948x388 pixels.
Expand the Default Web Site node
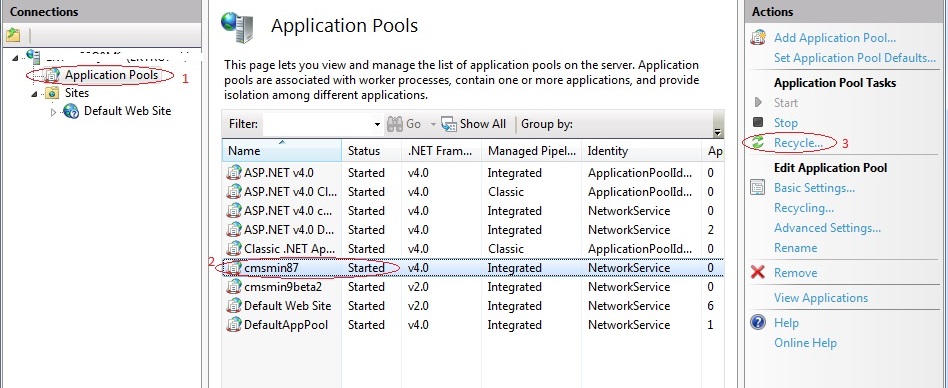pyautogui.click(x=53, y=112)
